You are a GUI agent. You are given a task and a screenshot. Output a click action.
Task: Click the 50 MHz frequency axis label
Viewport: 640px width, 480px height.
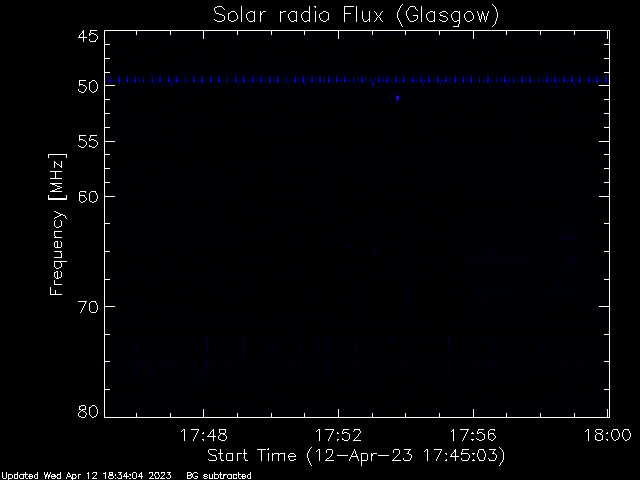pyautogui.click(x=88, y=87)
